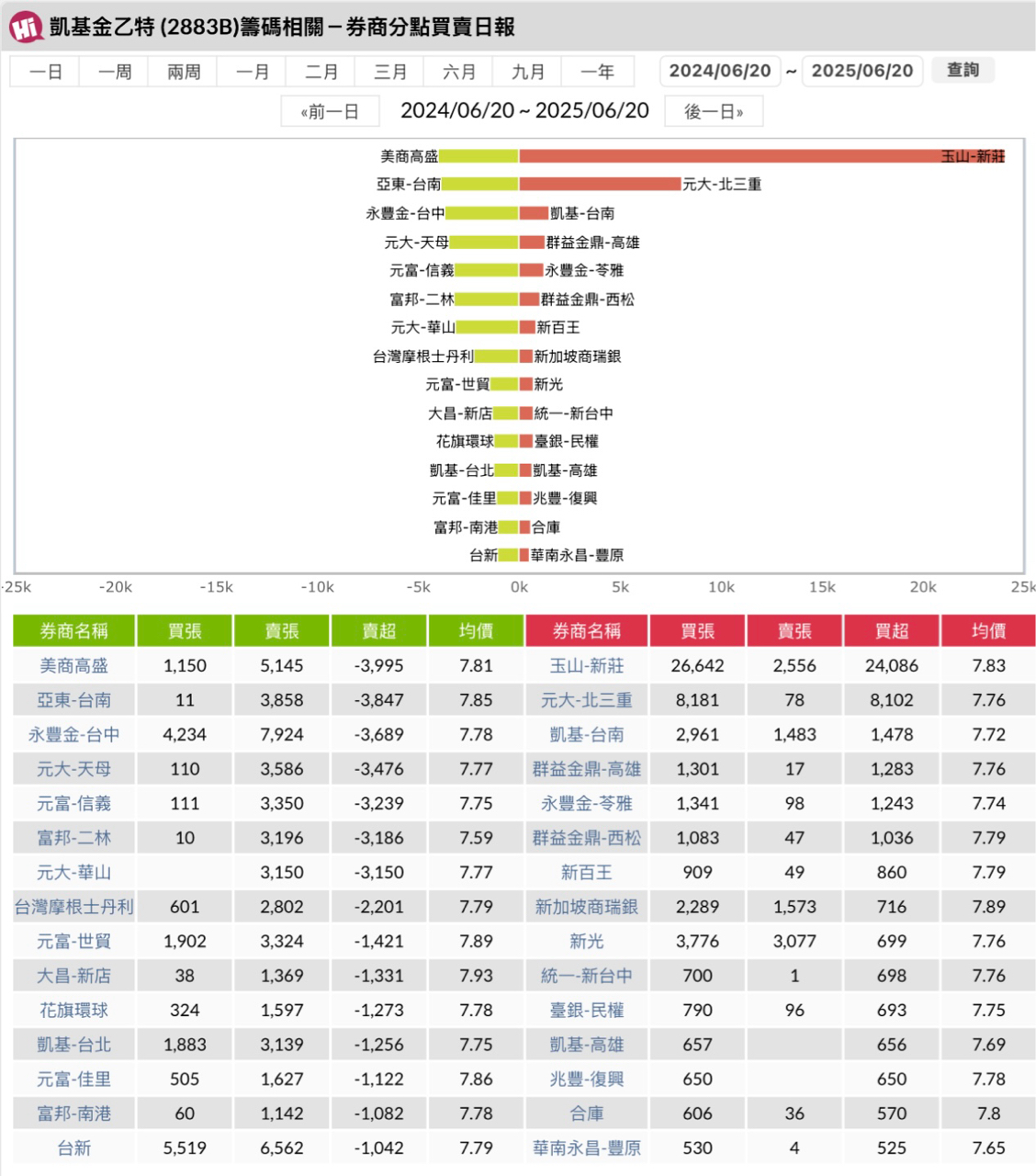Open 台灣摩根士丹利 broker link
Image resolution: width=1036 pixels, height=1176 pixels.
pos(73,907)
